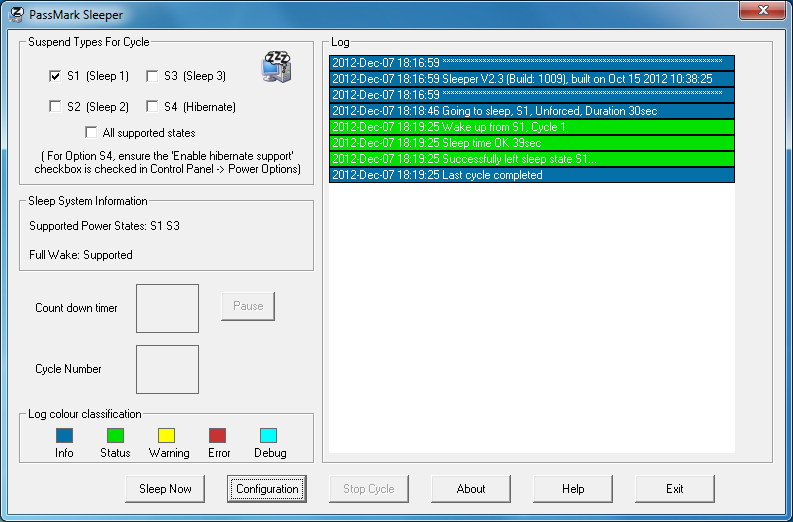Click the hibernate support note for Option S4
The image size is (793, 522).
coord(167,162)
